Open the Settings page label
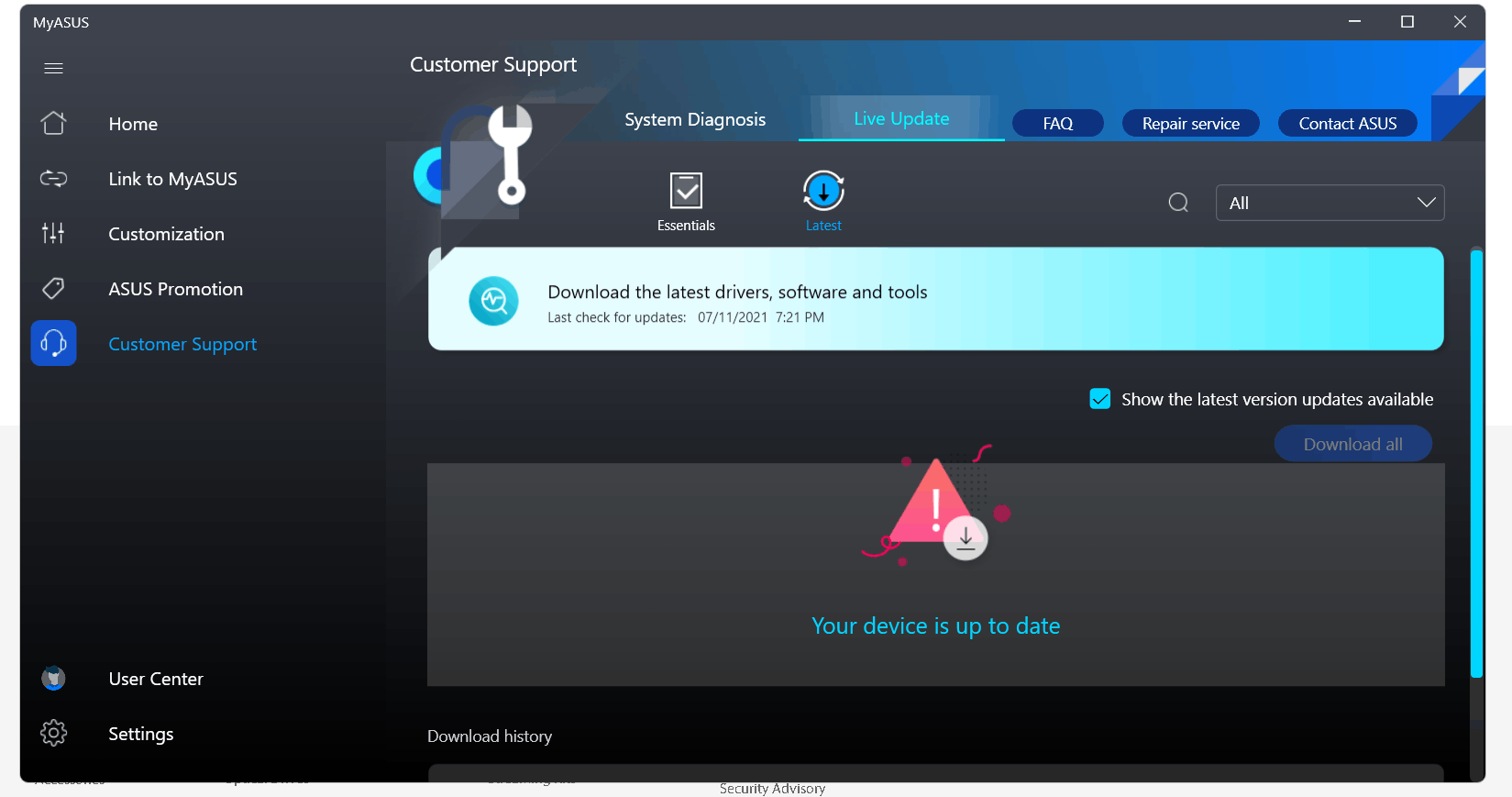 [x=140, y=734]
